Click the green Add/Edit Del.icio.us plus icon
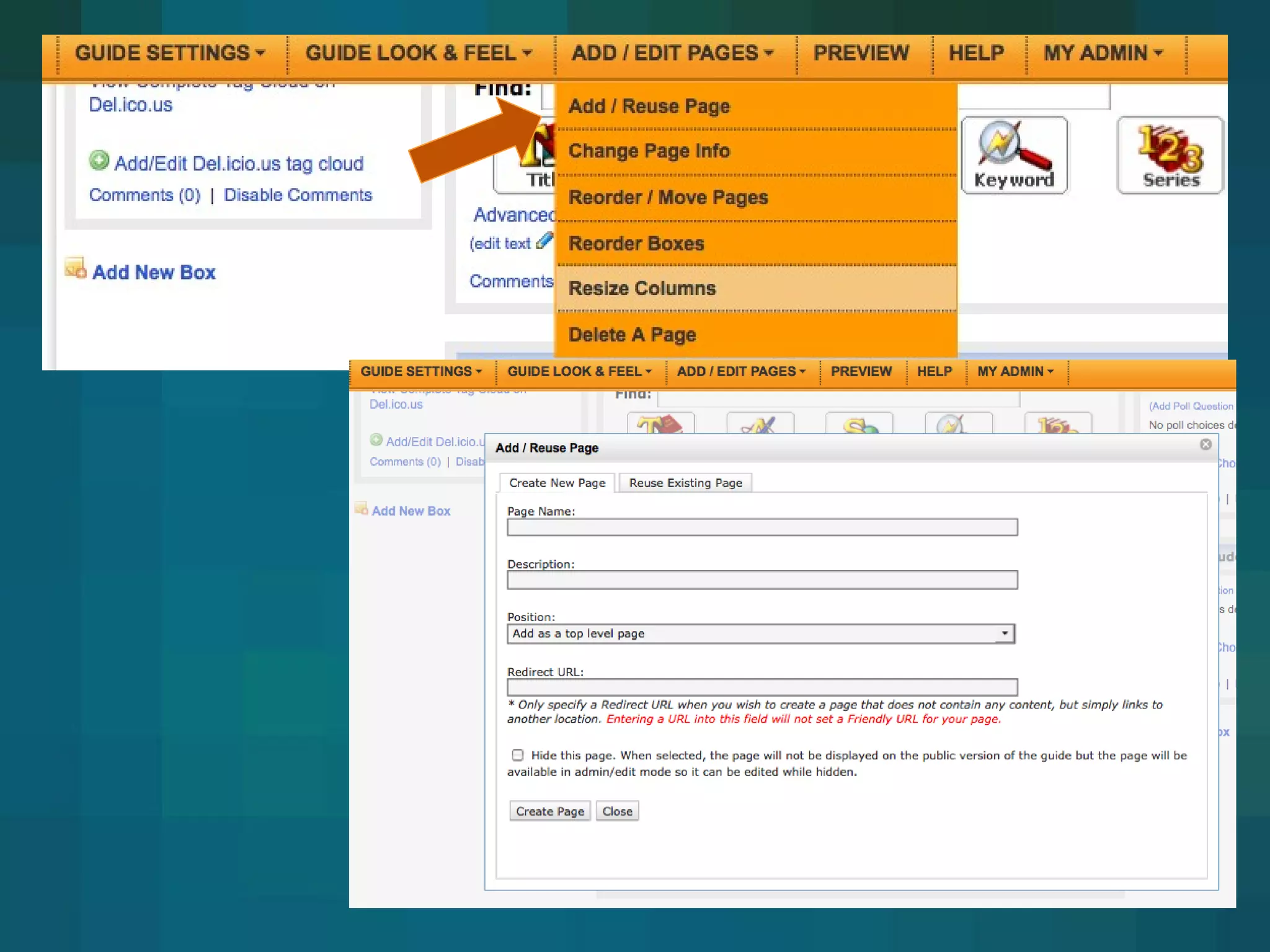This screenshot has width=1270, height=952. coord(99,161)
